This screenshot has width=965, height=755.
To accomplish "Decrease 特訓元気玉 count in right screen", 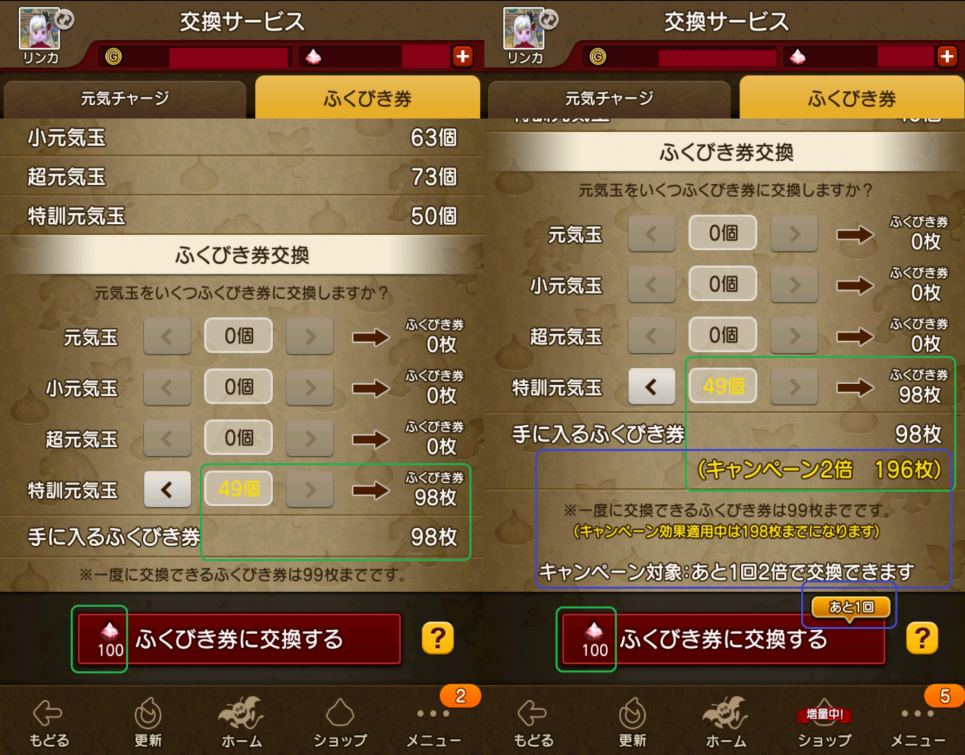I will [651, 387].
